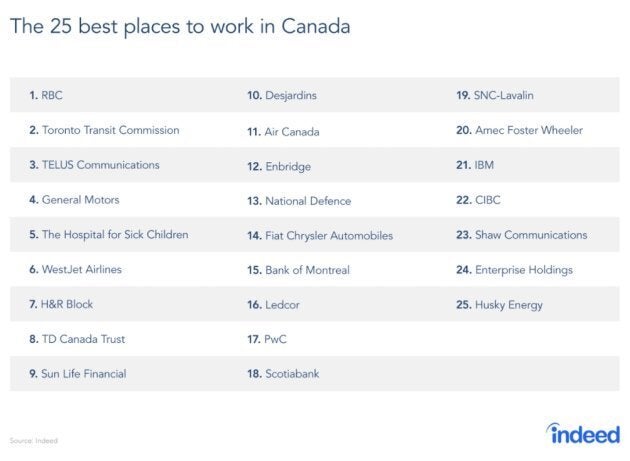Select the Scotiabank list item
The height and width of the screenshot is (461, 630).
pos(283,374)
